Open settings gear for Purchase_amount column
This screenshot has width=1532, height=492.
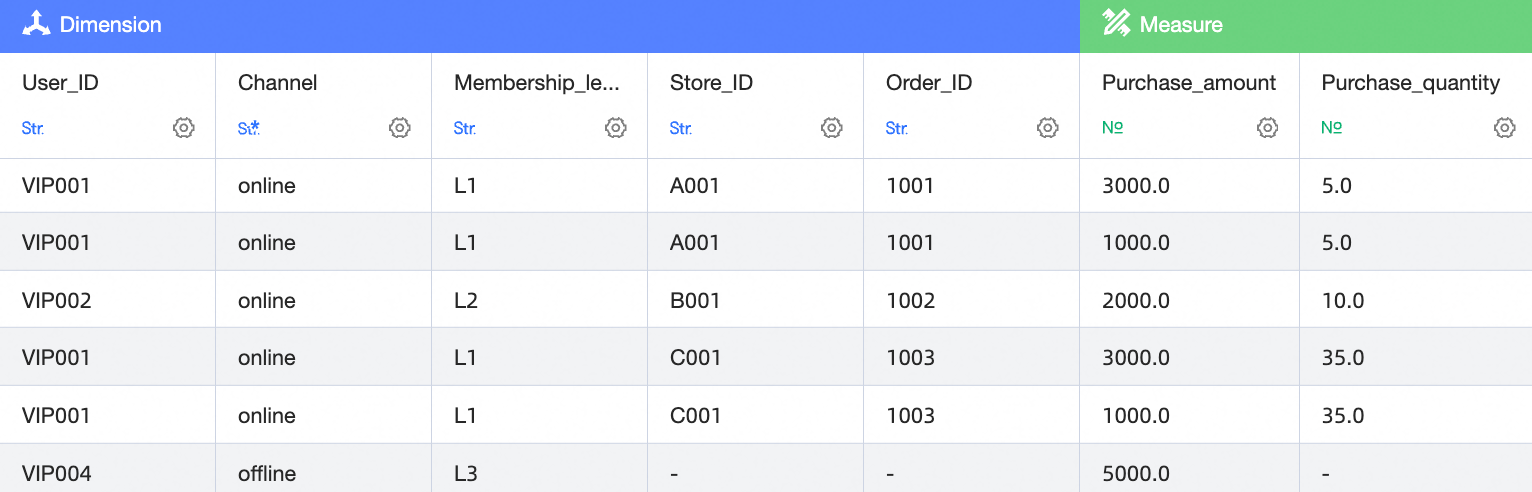click(1268, 128)
